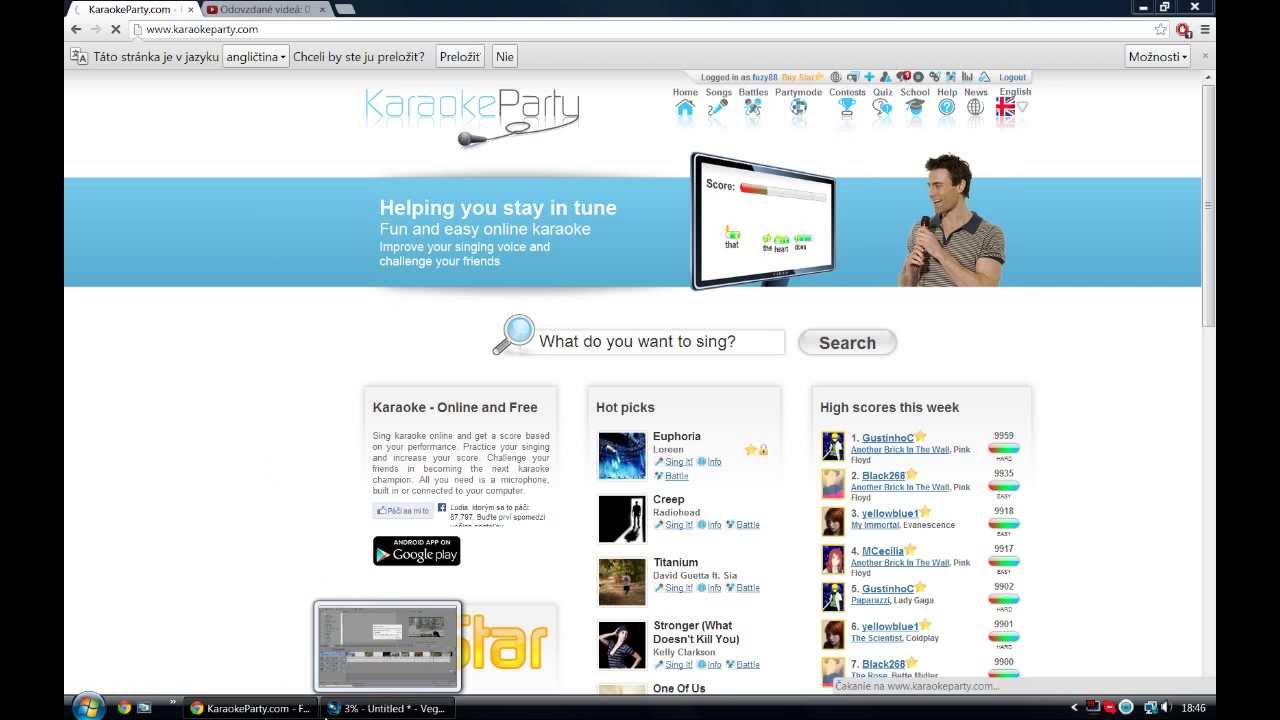
Task: Click the 'What do you want to sing?' search field
Action: click(x=660, y=342)
